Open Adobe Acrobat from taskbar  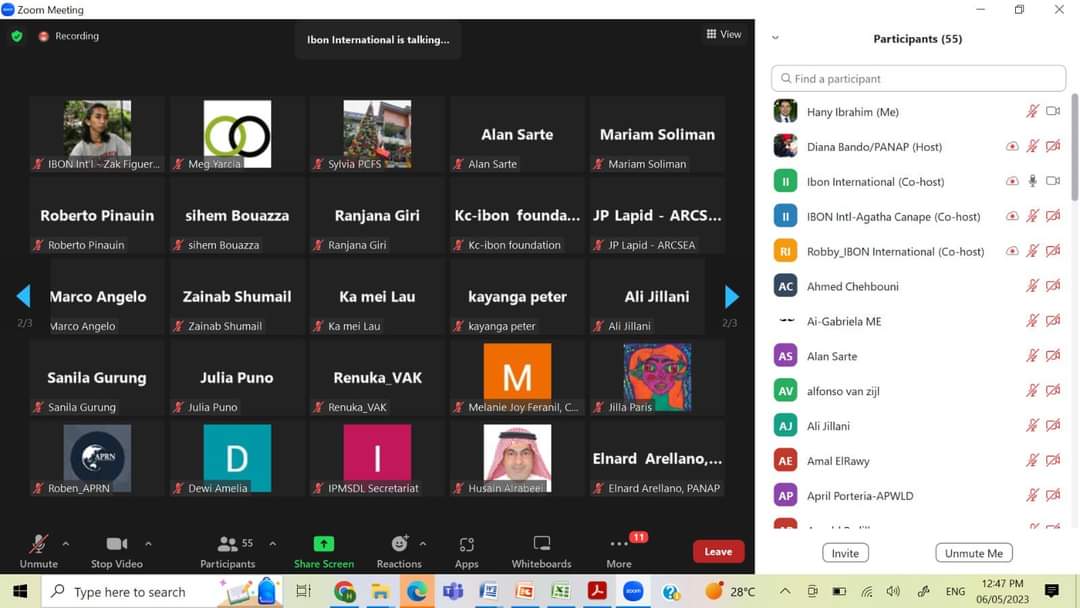[596, 591]
